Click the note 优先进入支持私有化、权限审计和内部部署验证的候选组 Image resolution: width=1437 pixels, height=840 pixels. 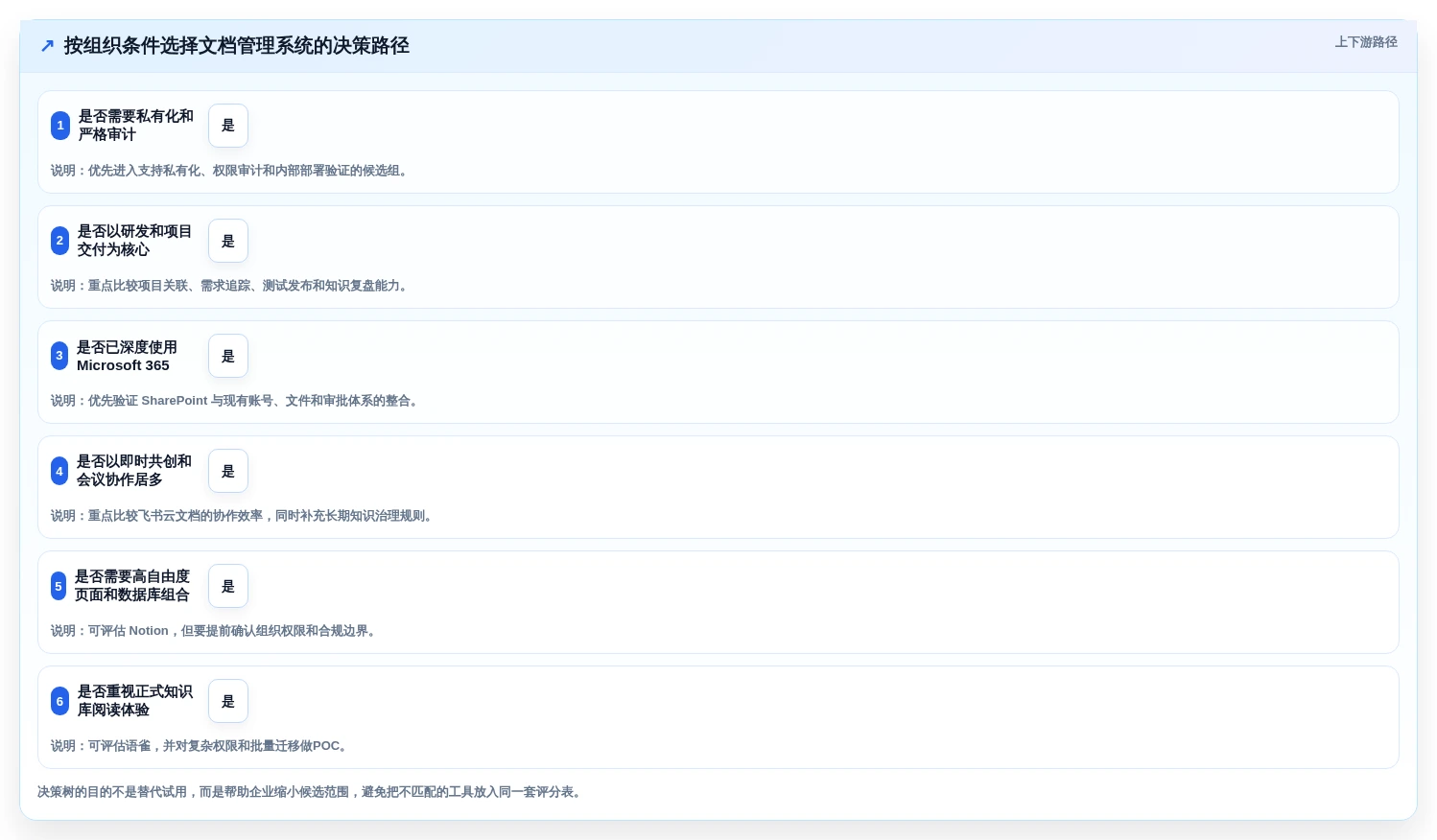coord(231,171)
